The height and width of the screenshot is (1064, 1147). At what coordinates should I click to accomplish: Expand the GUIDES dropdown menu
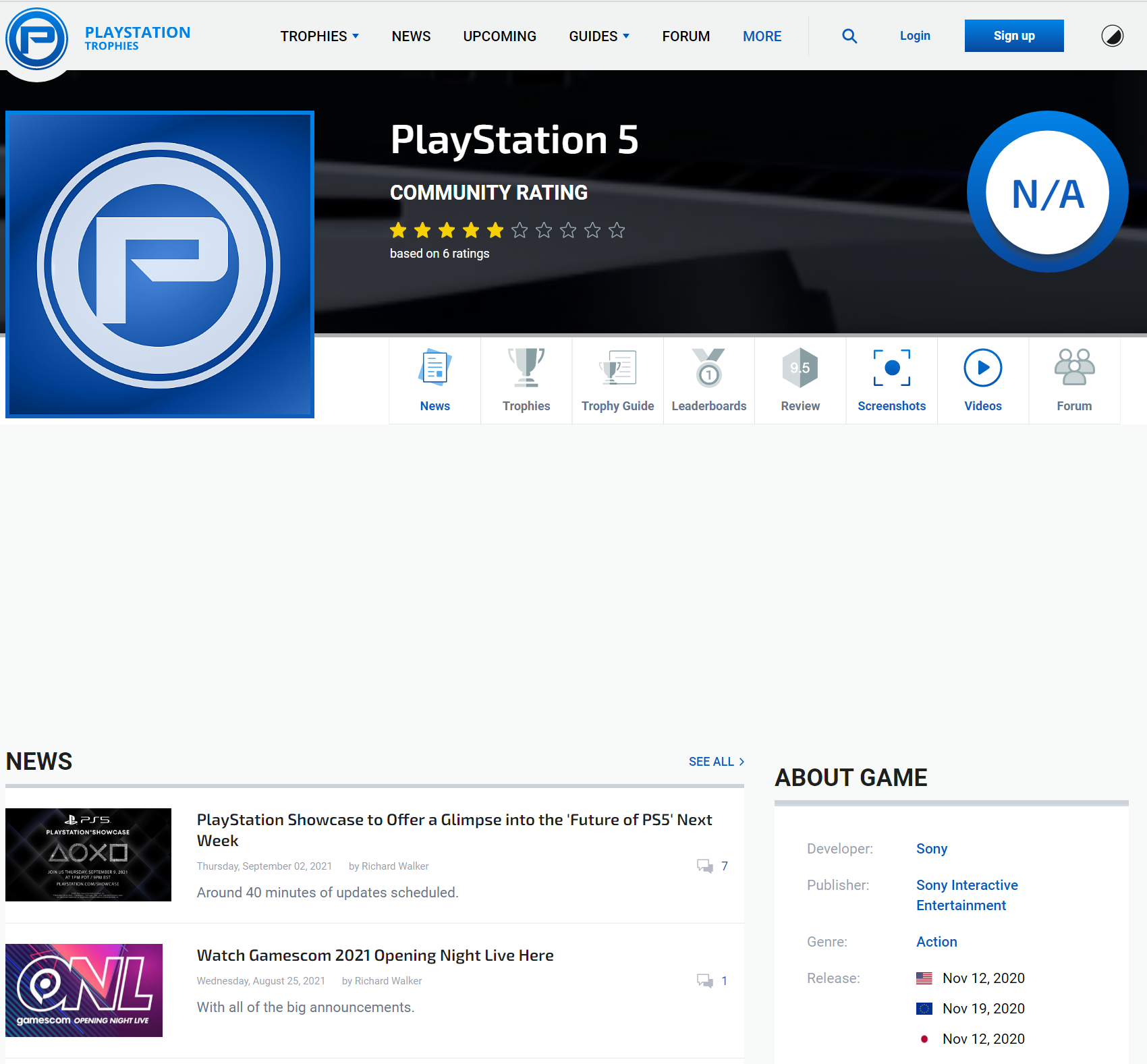(599, 36)
